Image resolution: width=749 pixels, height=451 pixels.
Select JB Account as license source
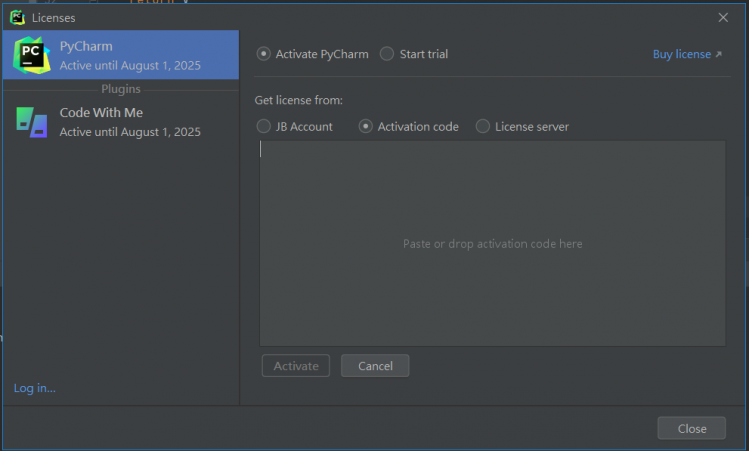(x=264, y=127)
